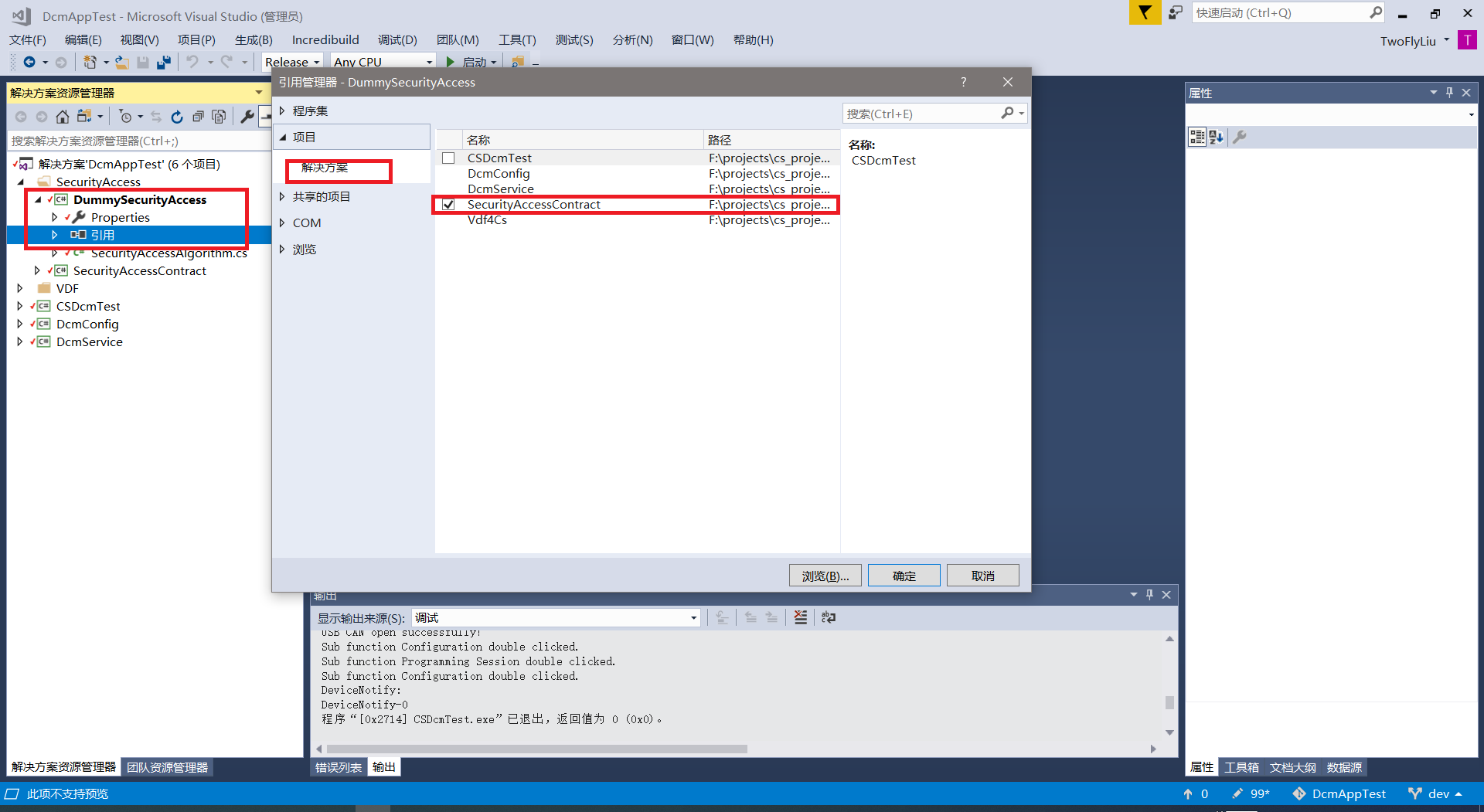Expand the COM category in Reference Manager

click(283, 223)
